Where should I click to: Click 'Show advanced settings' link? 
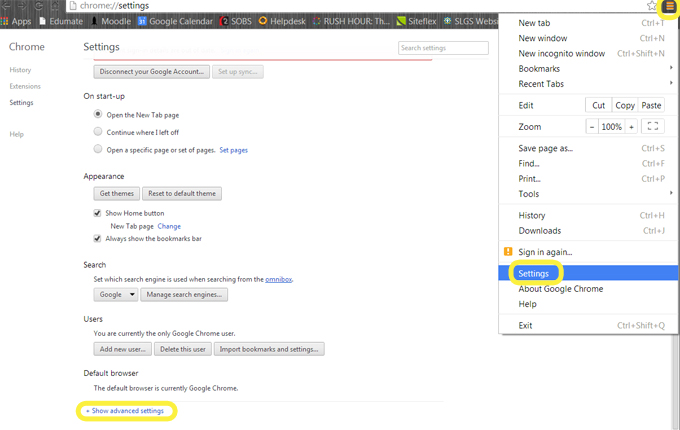[126, 411]
